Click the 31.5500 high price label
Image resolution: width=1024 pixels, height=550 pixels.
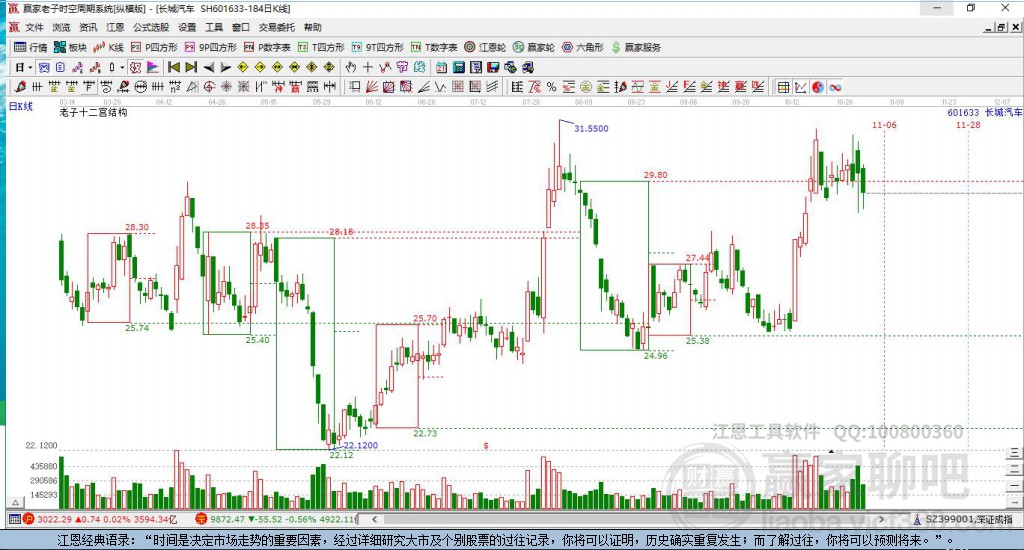tap(591, 129)
